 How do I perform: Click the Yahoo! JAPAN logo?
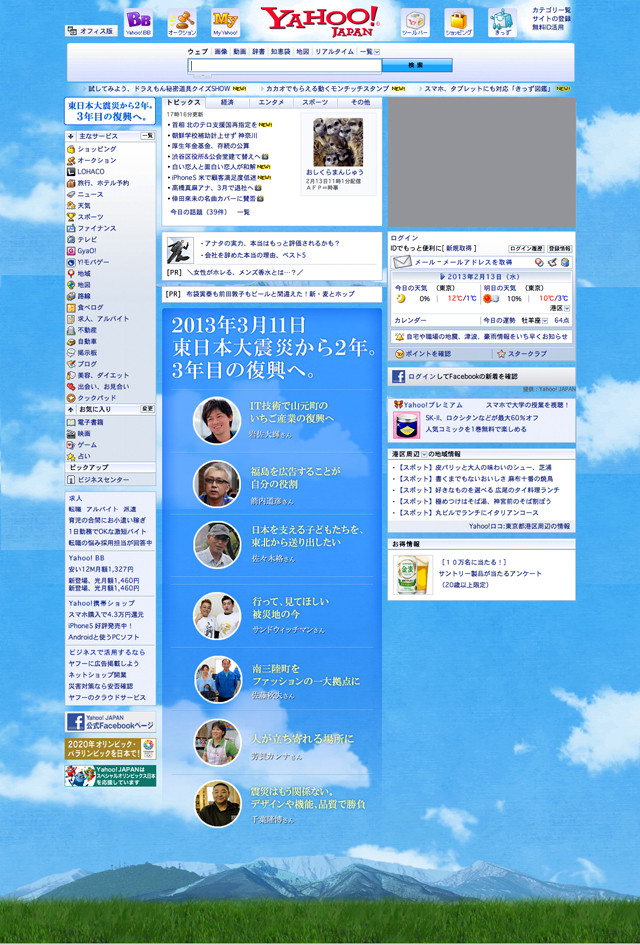(x=320, y=21)
